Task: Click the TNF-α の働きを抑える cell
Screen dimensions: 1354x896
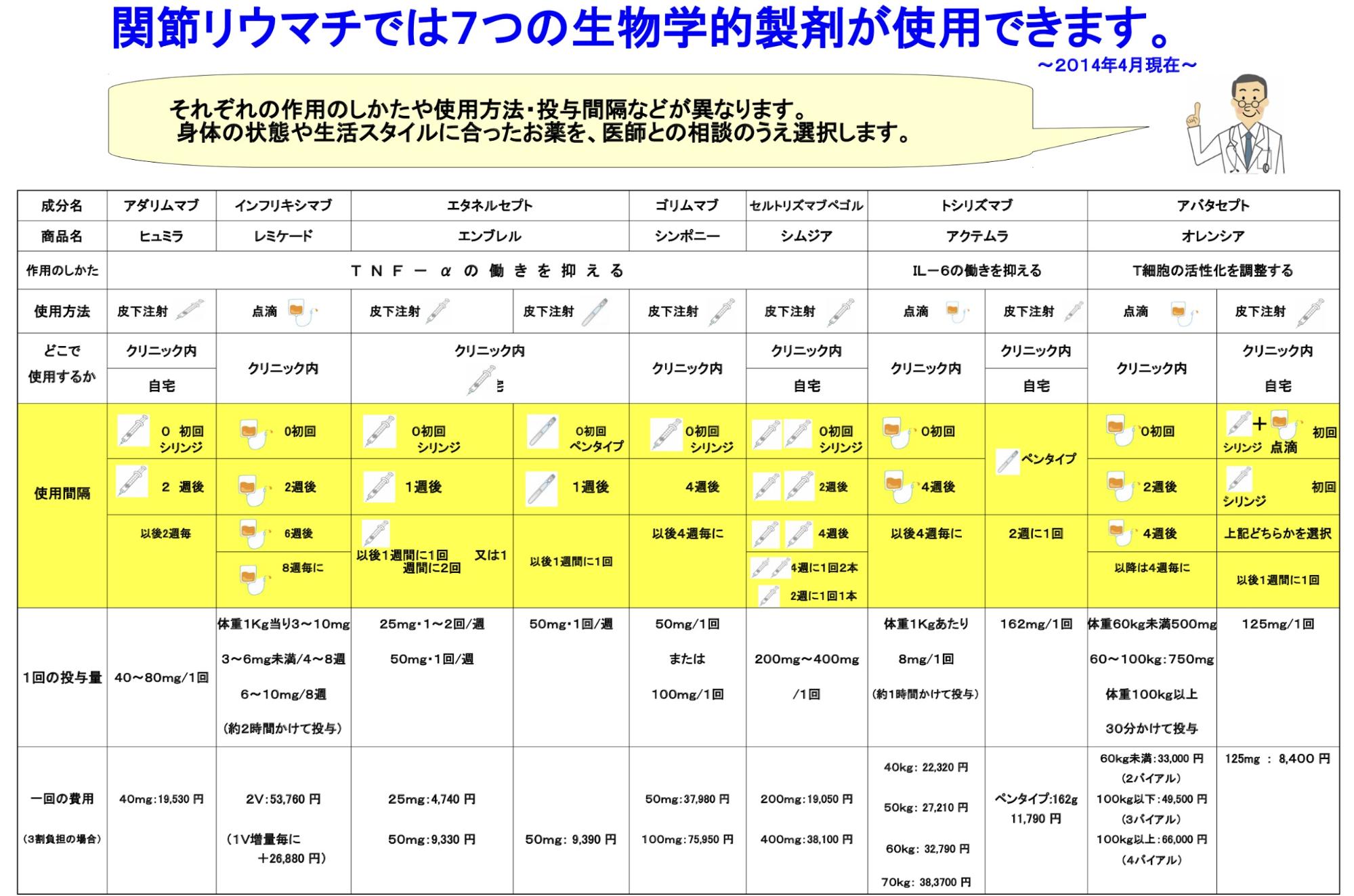Action: point(487,271)
